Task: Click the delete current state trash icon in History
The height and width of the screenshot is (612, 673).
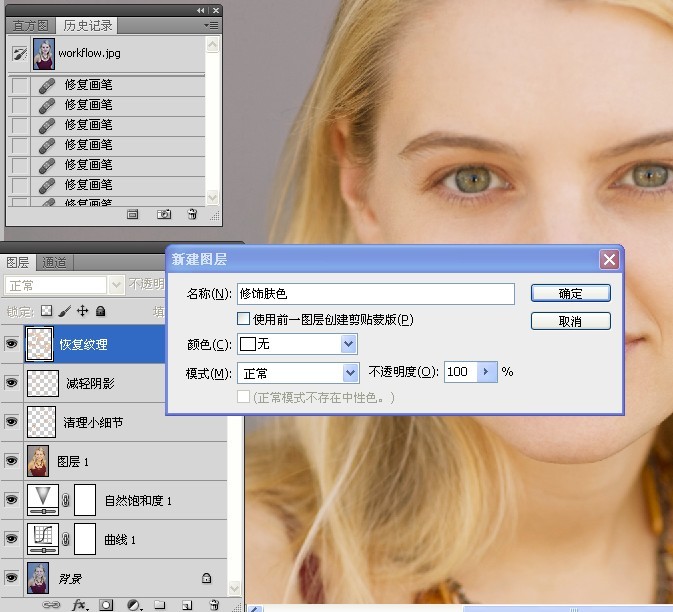Action: [192, 214]
